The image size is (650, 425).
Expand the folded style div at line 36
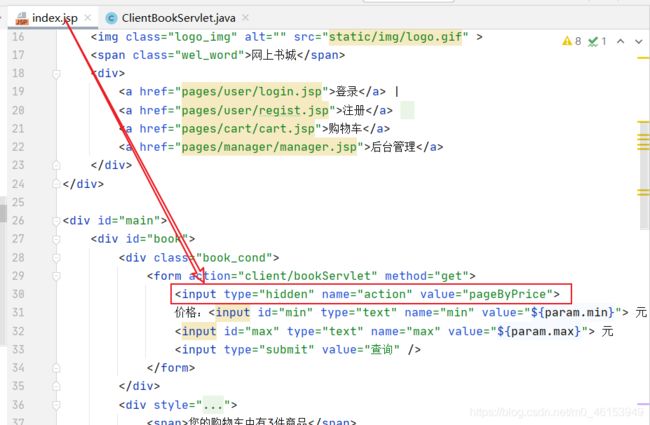click(x=56, y=405)
